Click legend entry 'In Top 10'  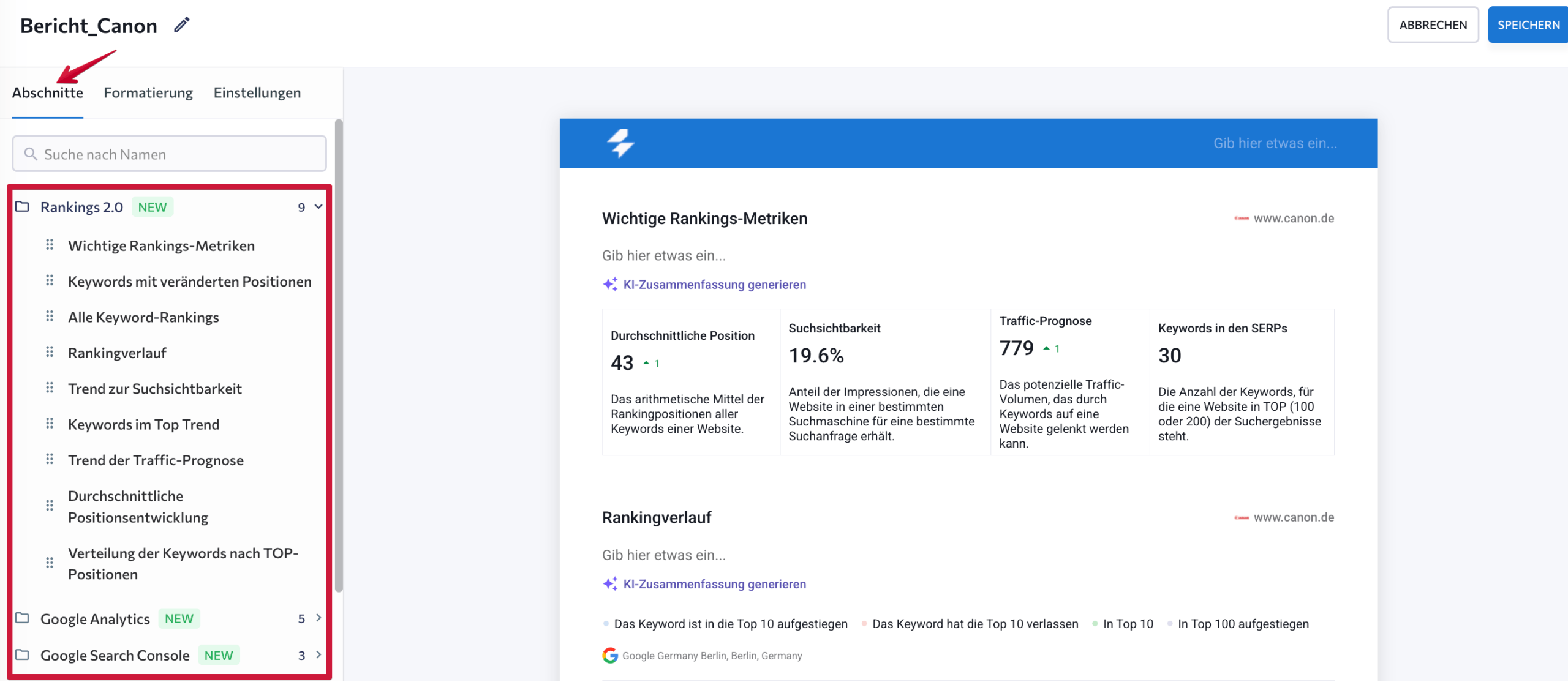point(1128,623)
